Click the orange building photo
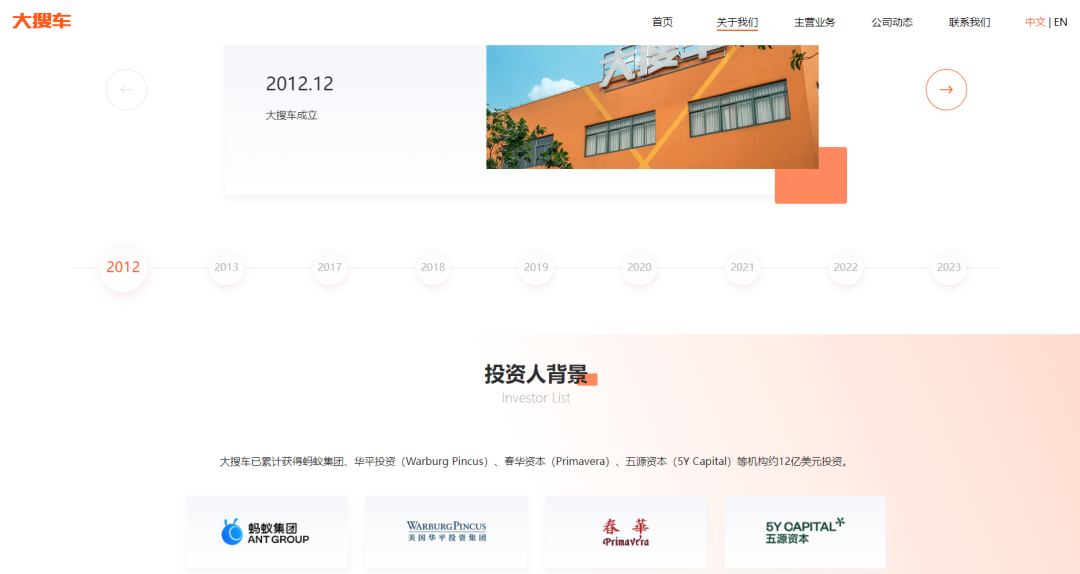Image resolution: width=1080 pixels, height=574 pixels. (652, 107)
